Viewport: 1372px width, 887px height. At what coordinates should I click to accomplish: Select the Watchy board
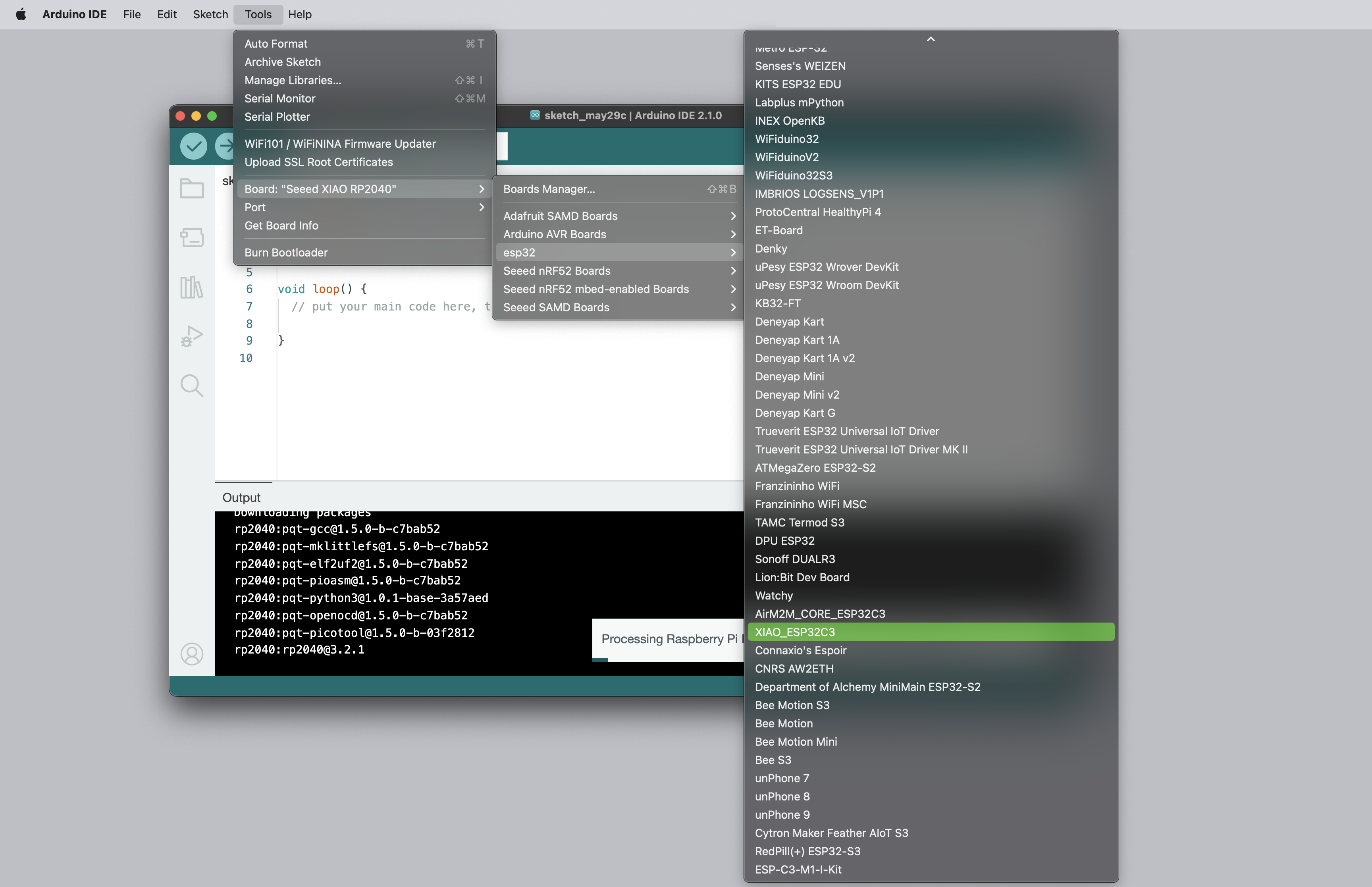coord(931,596)
